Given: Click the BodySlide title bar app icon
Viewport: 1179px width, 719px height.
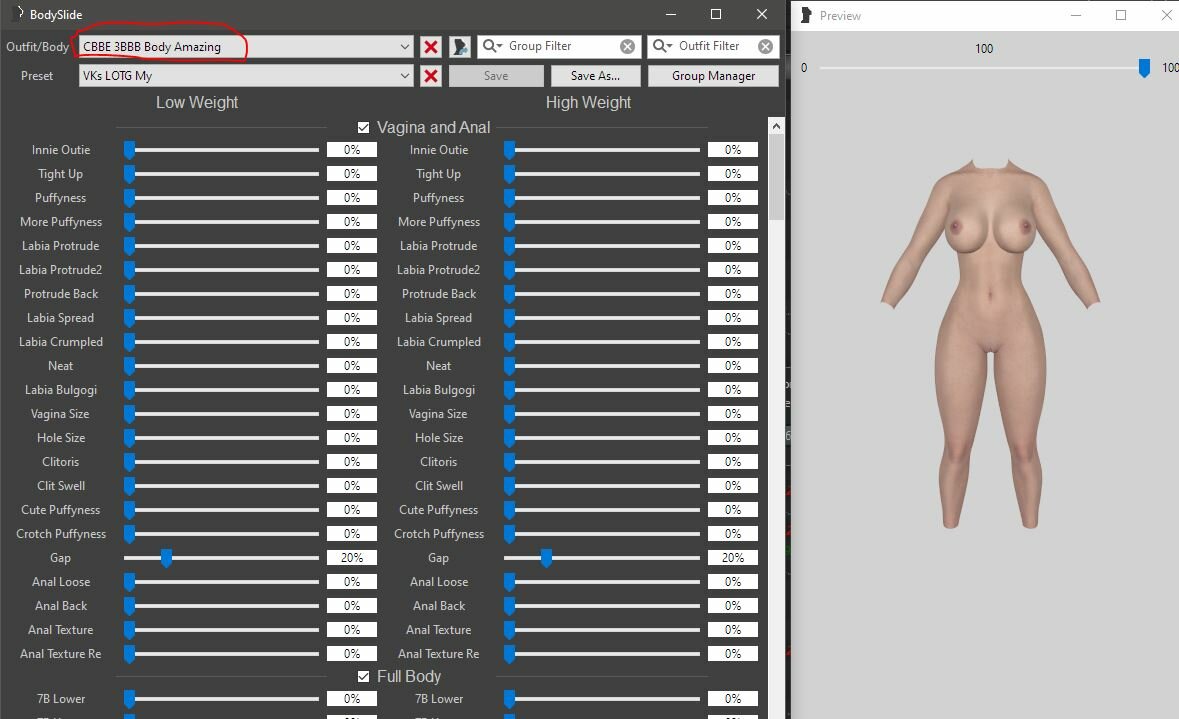Looking at the screenshot, I should pos(16,14).
